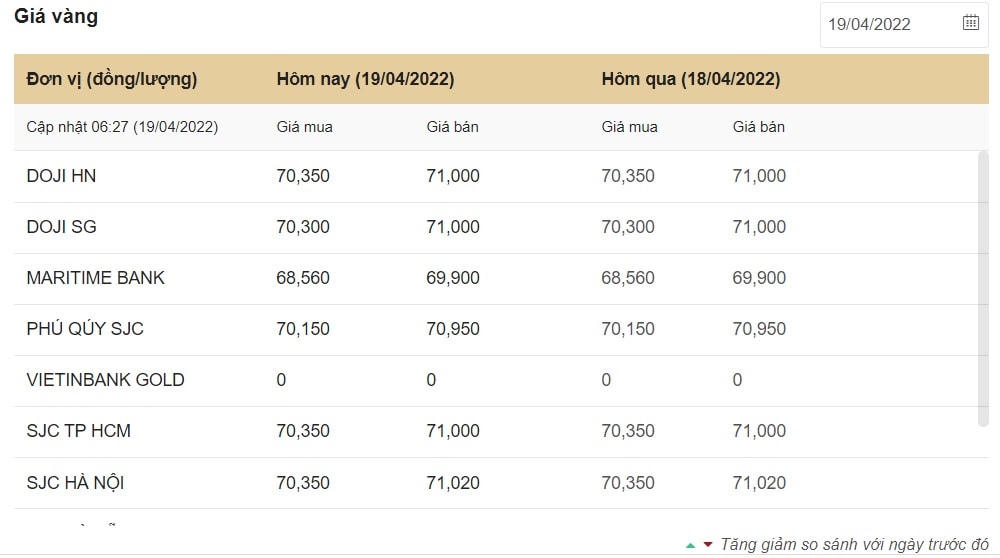Click SJC TP HCM today's buy price 70,350
The width and height of the screenshot is (1000, 558).
(x=303, y=431)
